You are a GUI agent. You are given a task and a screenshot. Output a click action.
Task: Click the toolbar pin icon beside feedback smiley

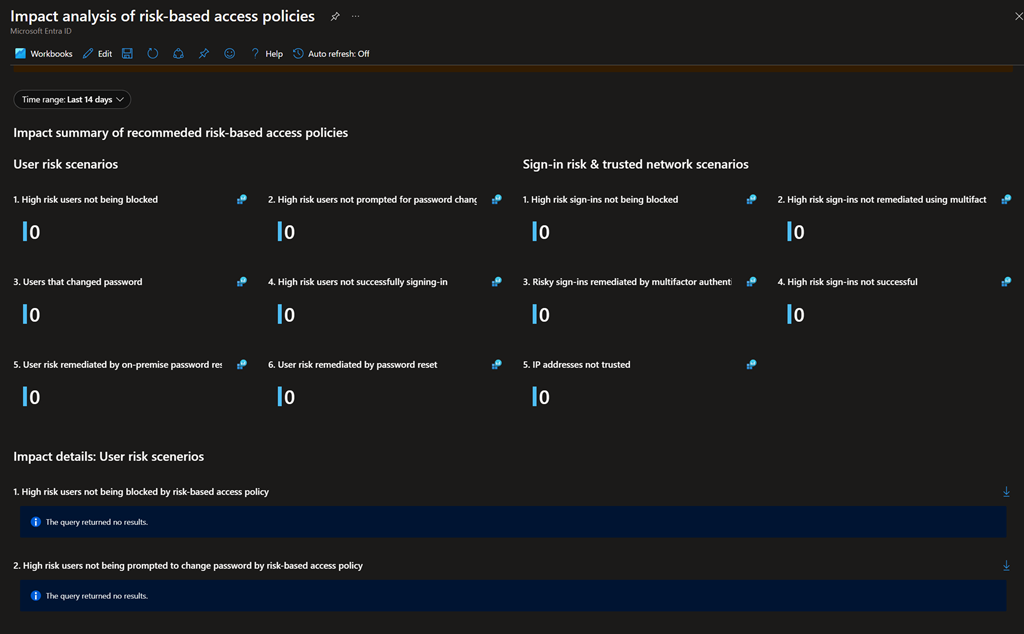coord(204,54)
